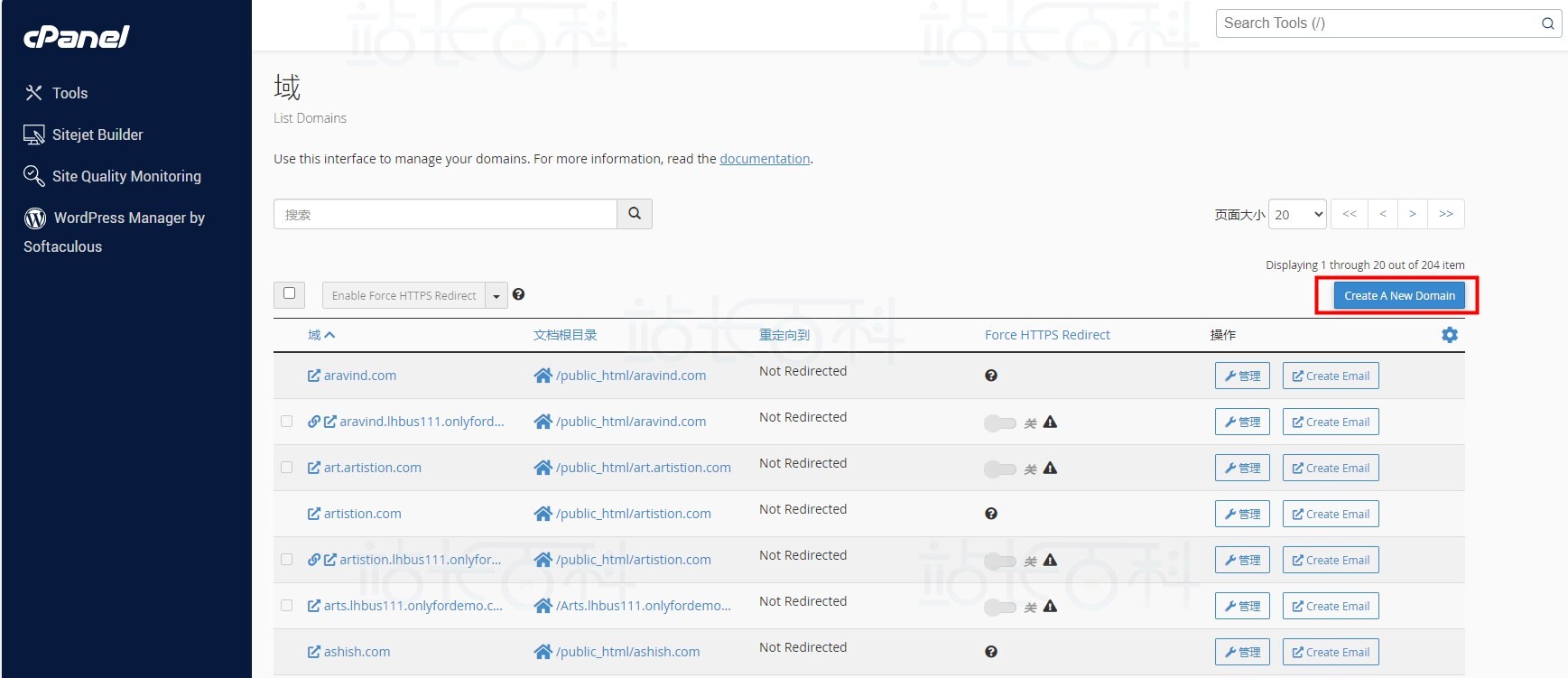Expand the Enable Force HTTPS Redirect dropdown arrow
The height and width of the screenshot is (678, 1568).
(x=496, y=296)
